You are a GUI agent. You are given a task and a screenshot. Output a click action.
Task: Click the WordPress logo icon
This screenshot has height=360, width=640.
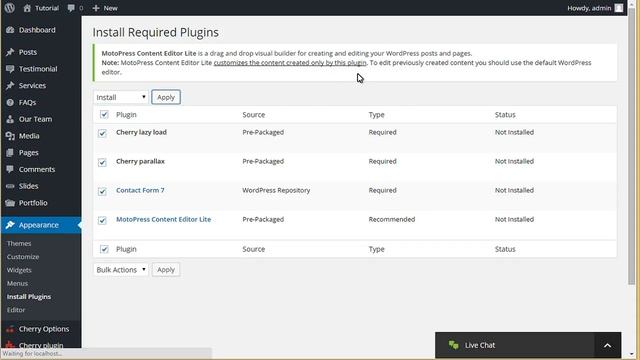pyautogui.click(x=10, y=8)
